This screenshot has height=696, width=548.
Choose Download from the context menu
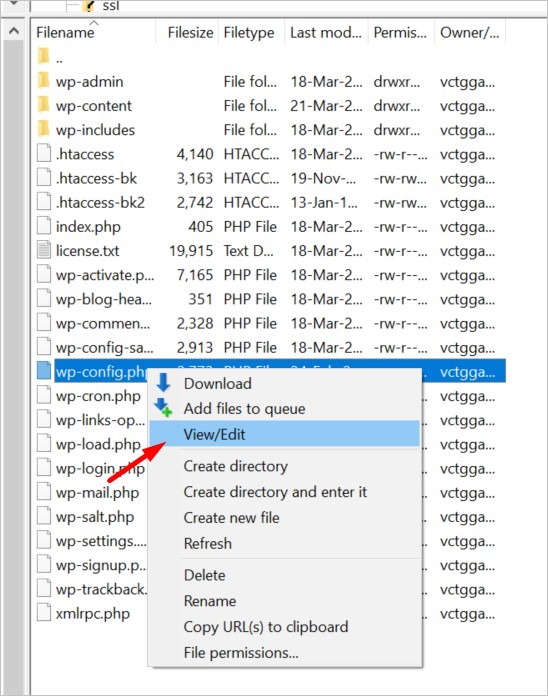click(284, 384)
